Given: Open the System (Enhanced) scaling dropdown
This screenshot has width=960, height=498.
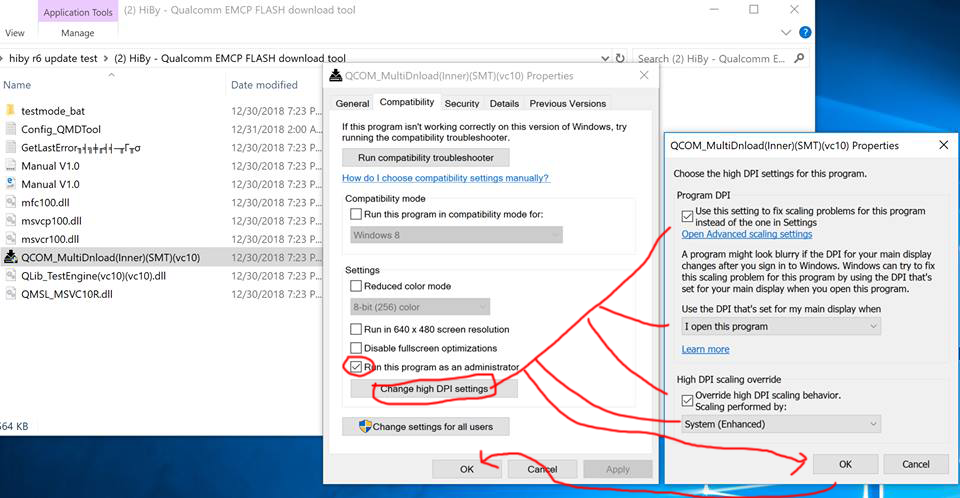Looking at the screenshot, I should (781, 424).
